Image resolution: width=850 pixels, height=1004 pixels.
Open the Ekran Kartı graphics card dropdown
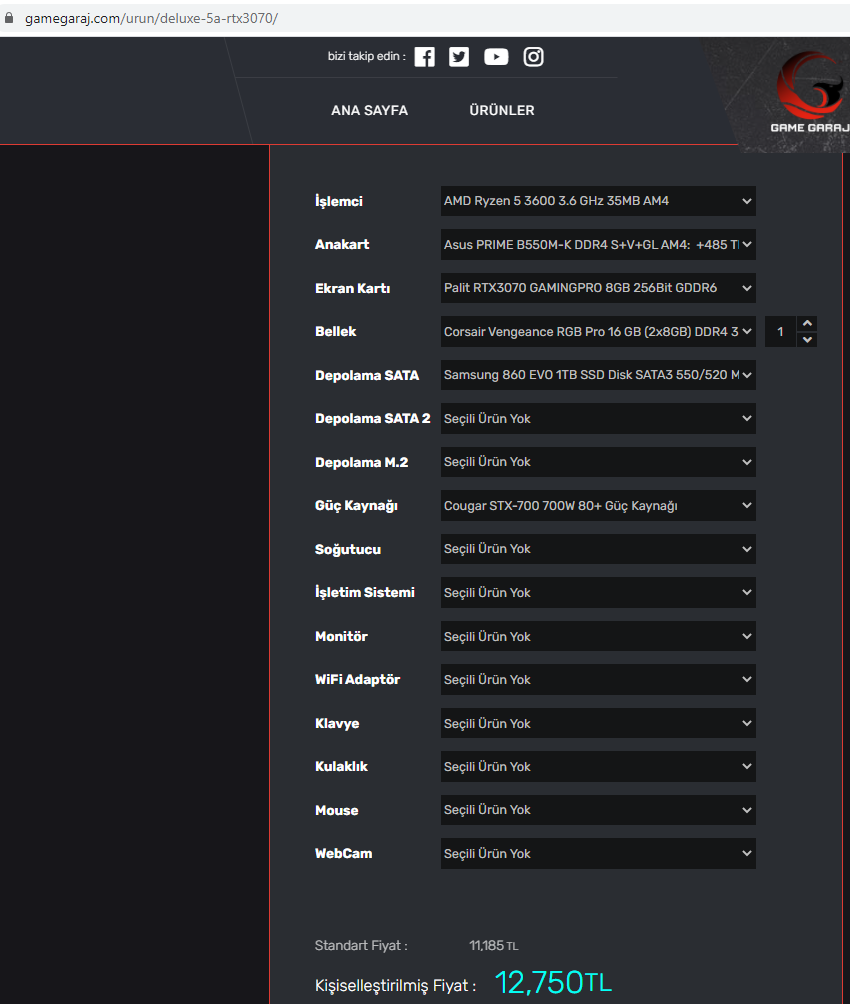pyautogui.click(x=598, y=288)
